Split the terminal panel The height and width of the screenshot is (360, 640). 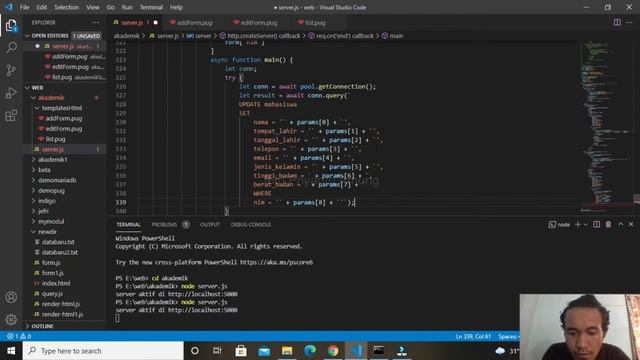596,224
